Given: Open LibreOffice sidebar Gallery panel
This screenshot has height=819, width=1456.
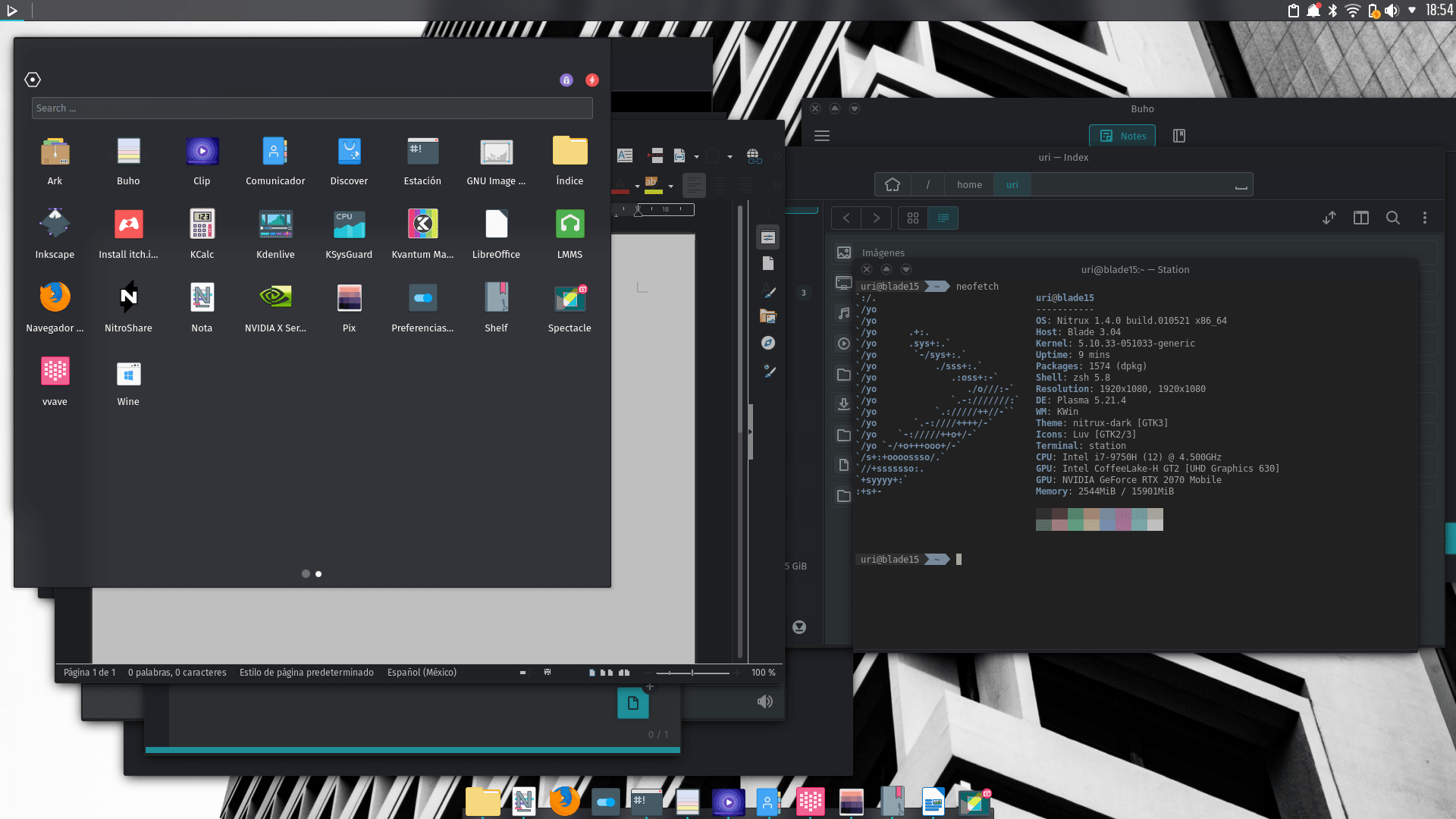Looking at the screenshot, I should [768, 317].
